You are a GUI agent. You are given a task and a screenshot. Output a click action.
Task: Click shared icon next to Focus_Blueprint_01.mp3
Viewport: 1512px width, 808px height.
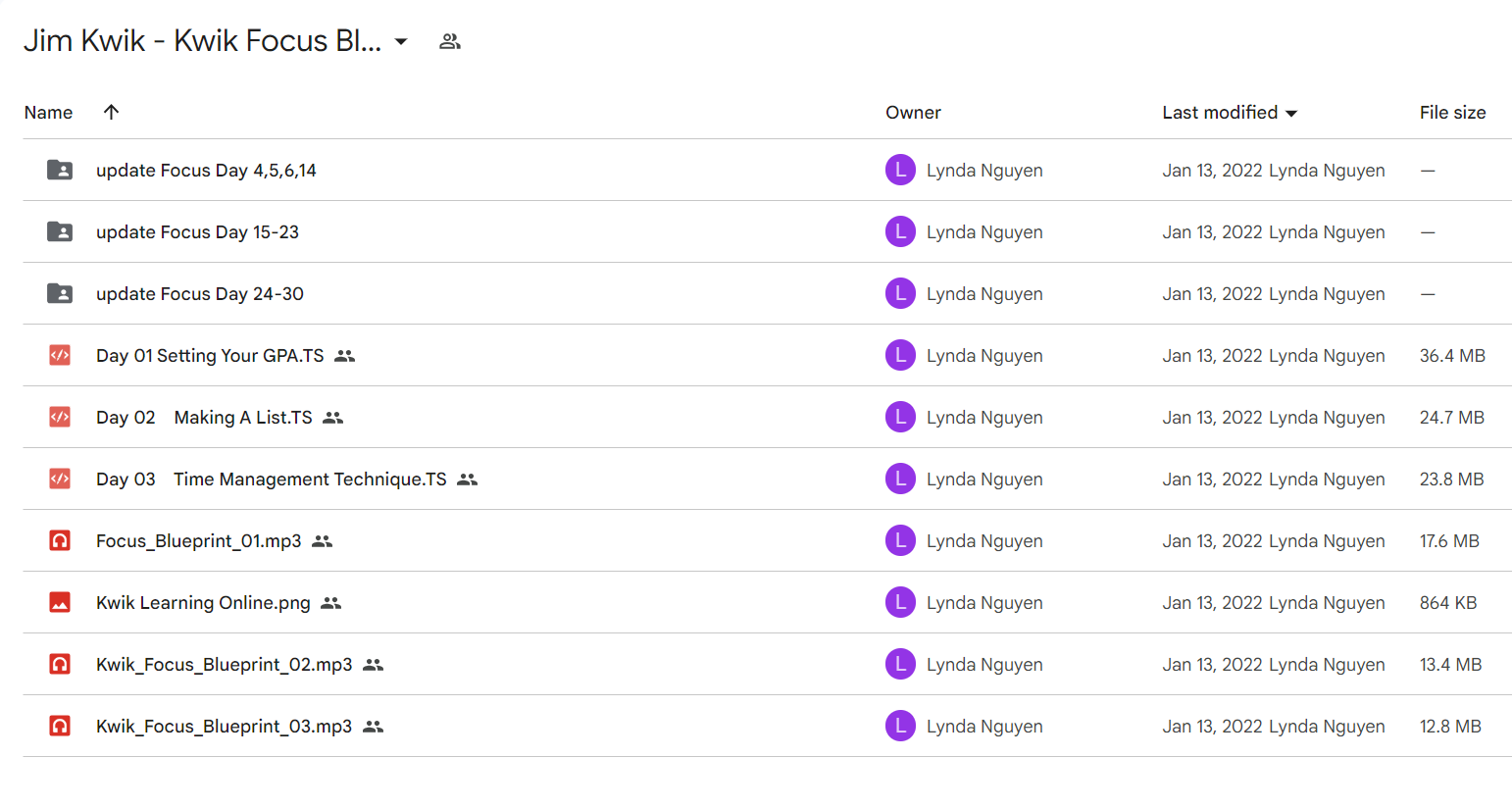click(x=323, y=541)
